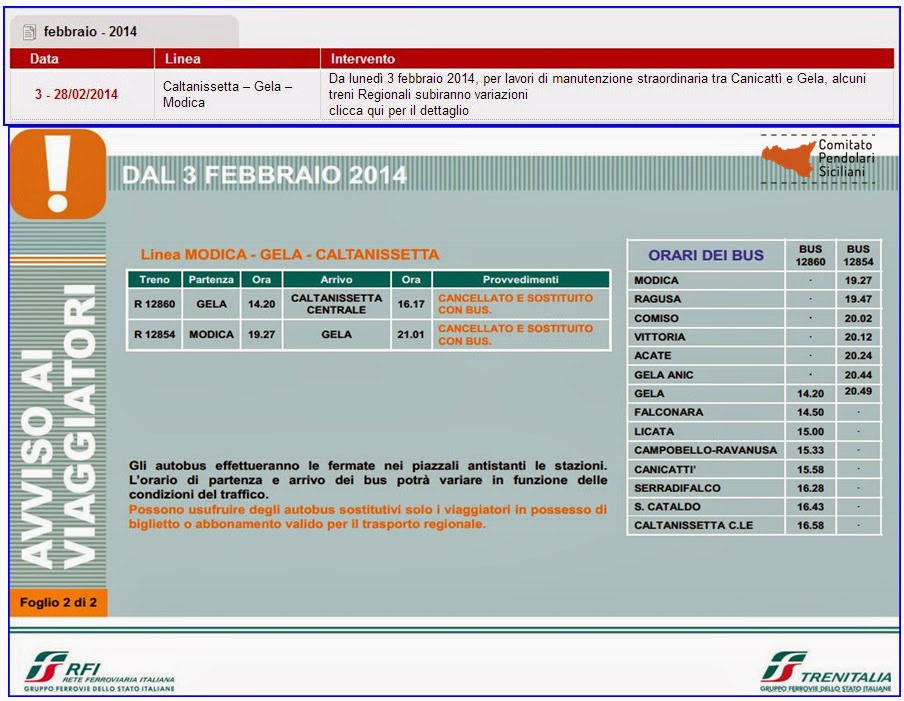The image size is (904, 701).
Task: Click bus time 19.47 for Ragusa
Action: click(x=858, y=299)
